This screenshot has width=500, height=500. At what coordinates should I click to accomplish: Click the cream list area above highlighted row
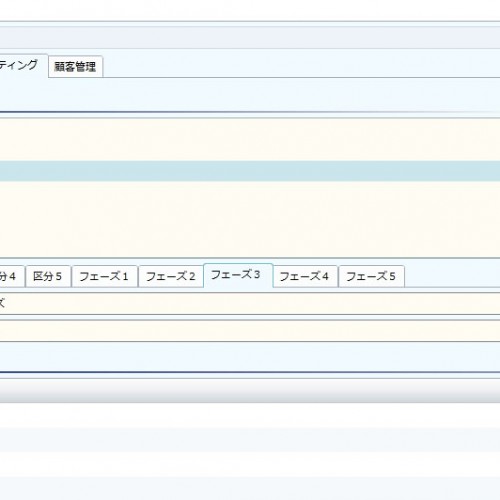point(250,140)
